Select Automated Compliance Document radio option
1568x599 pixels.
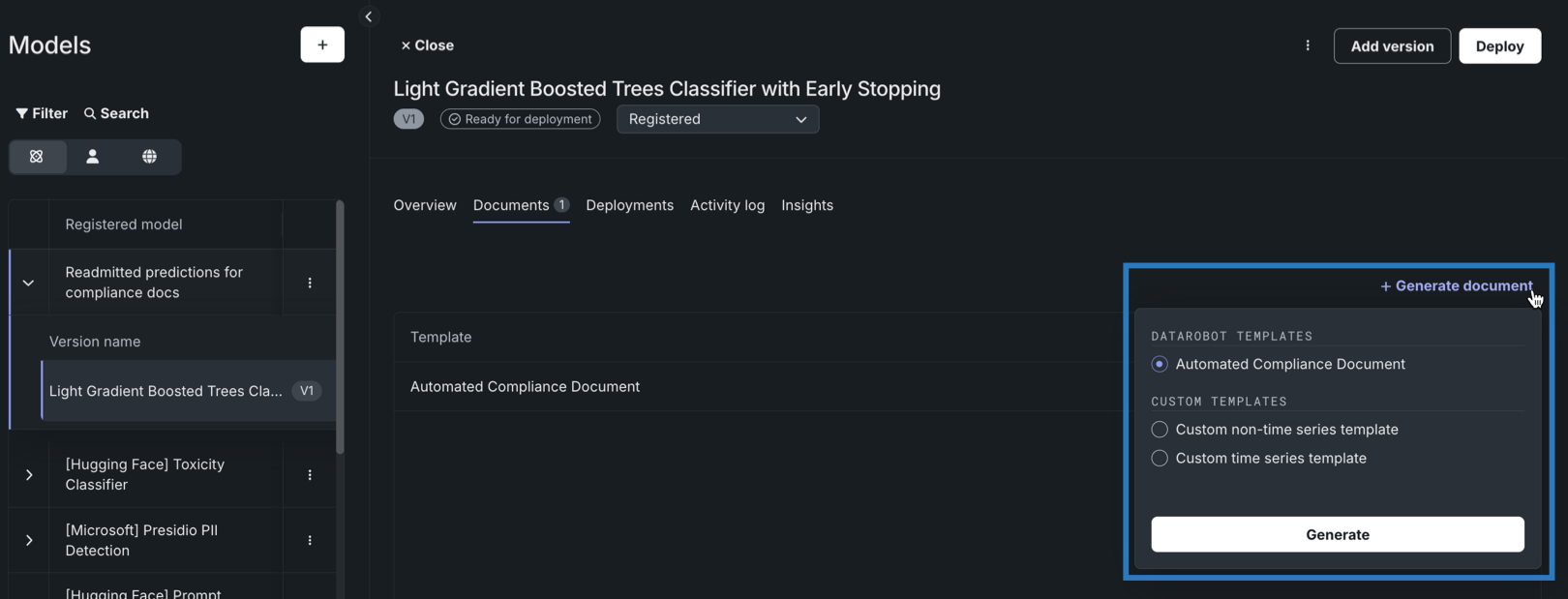(x=1160, y=364)
